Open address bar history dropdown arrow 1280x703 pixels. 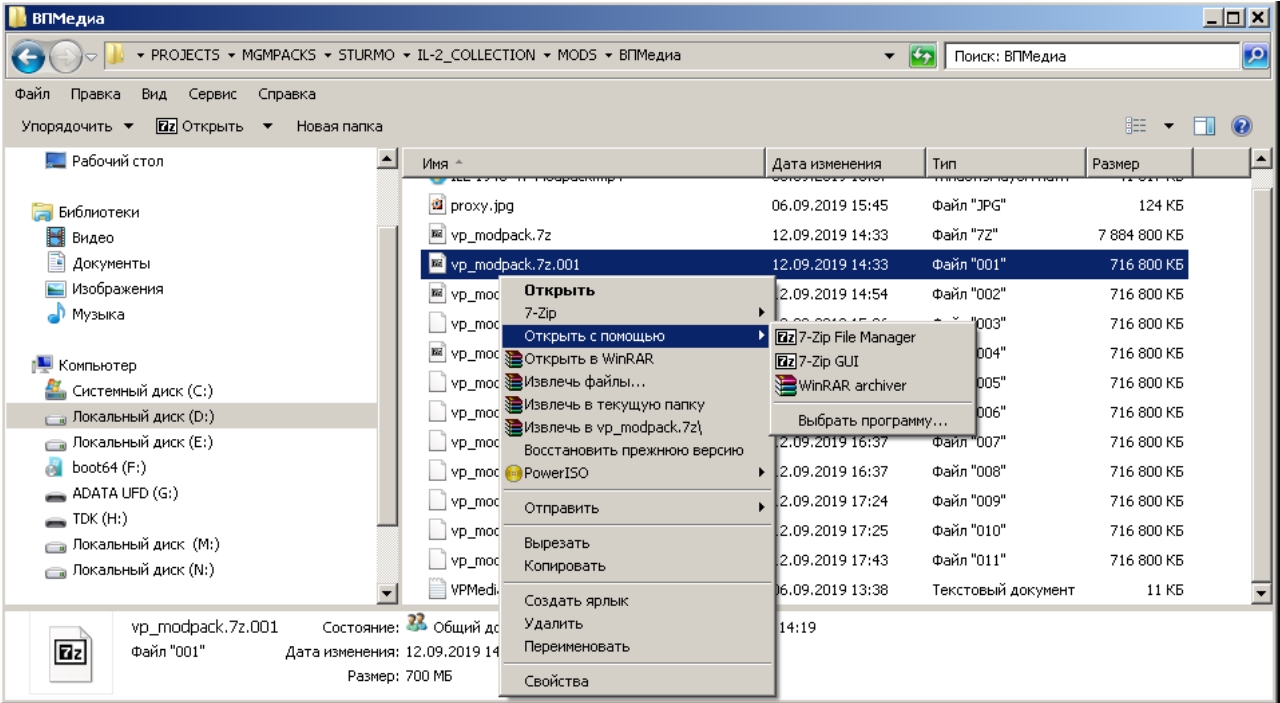pos(891,57)
